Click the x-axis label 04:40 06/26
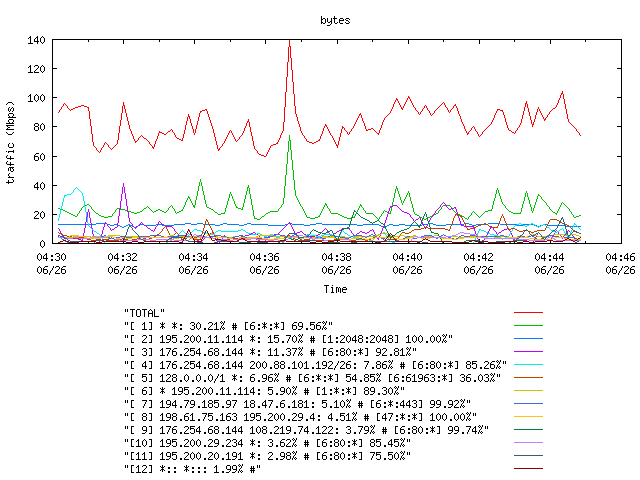Screen dimensions: 640x480 pyautogui.click(x=407, y=264)
